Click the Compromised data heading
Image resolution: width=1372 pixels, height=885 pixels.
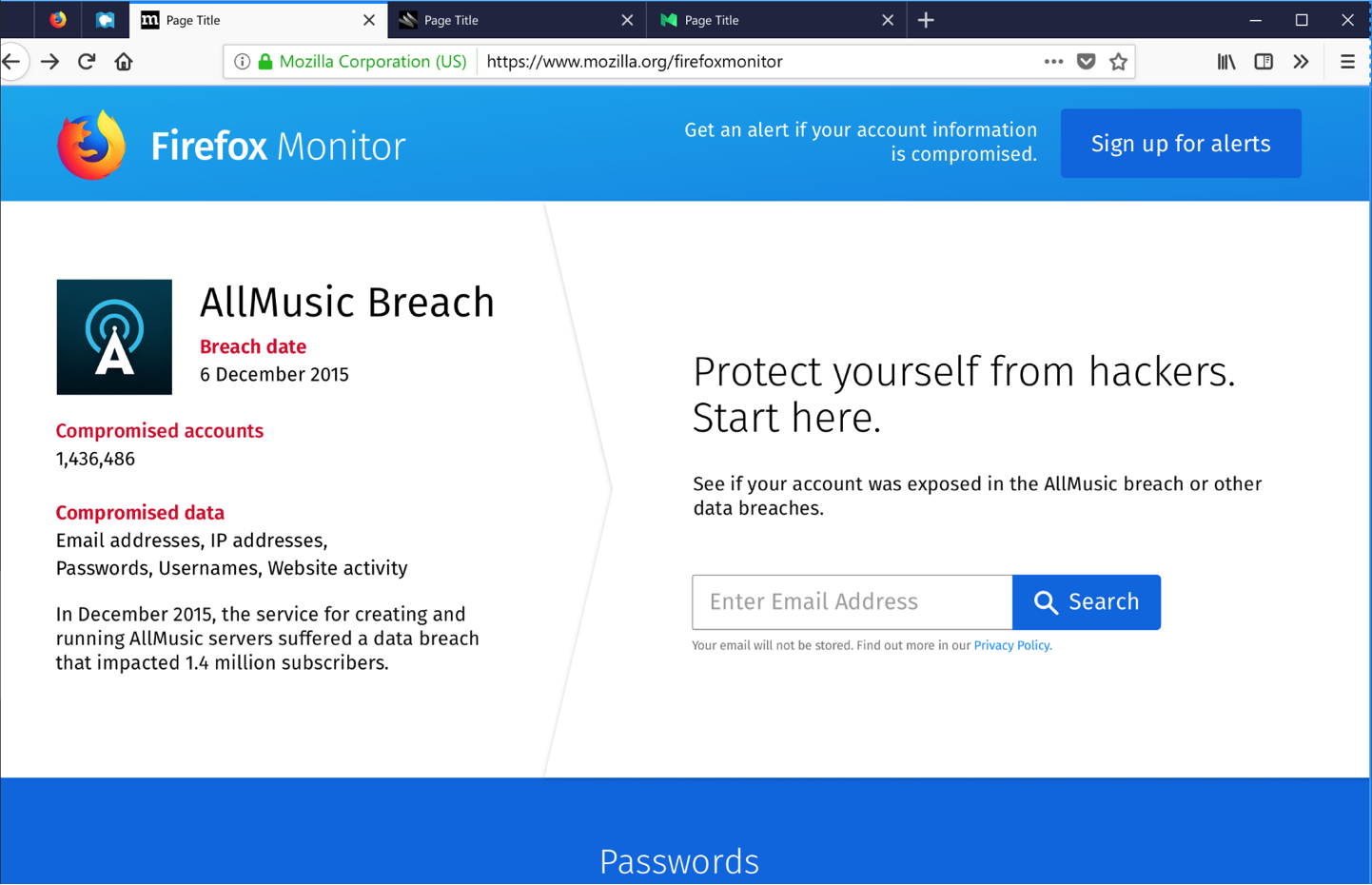click(140, 513)
